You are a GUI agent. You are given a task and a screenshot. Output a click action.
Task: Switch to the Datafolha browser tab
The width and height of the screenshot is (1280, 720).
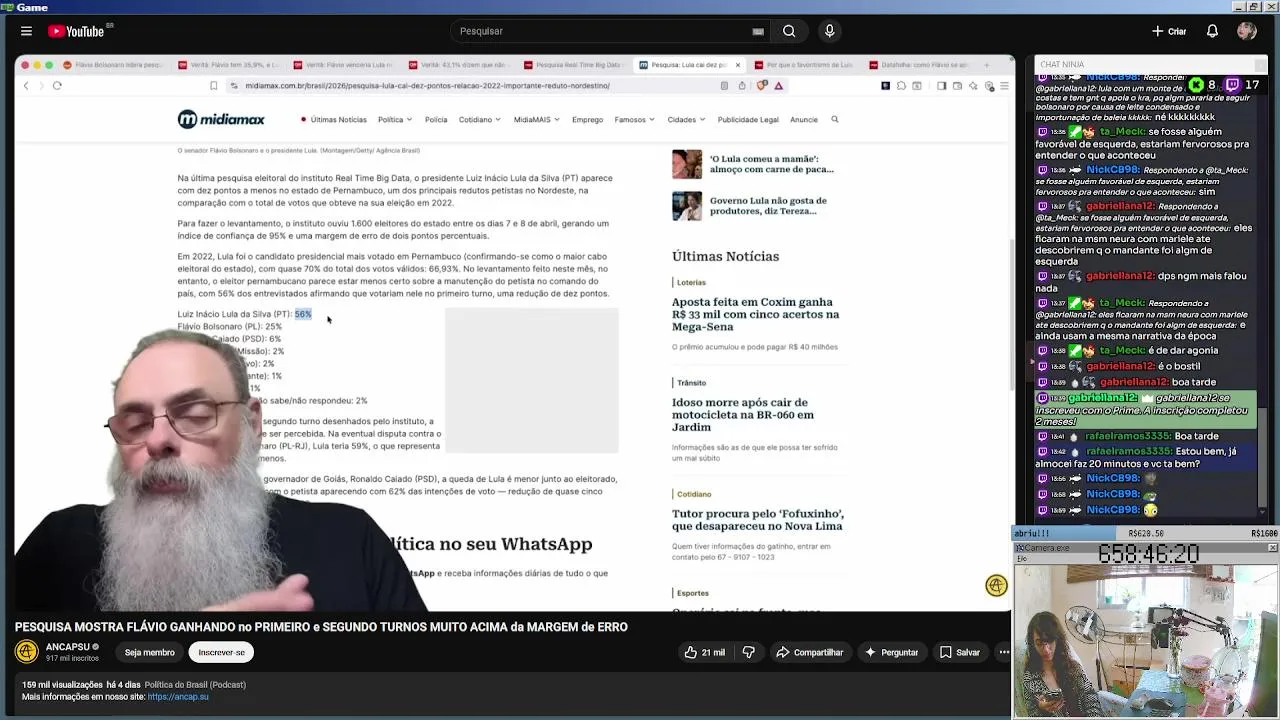921,65
